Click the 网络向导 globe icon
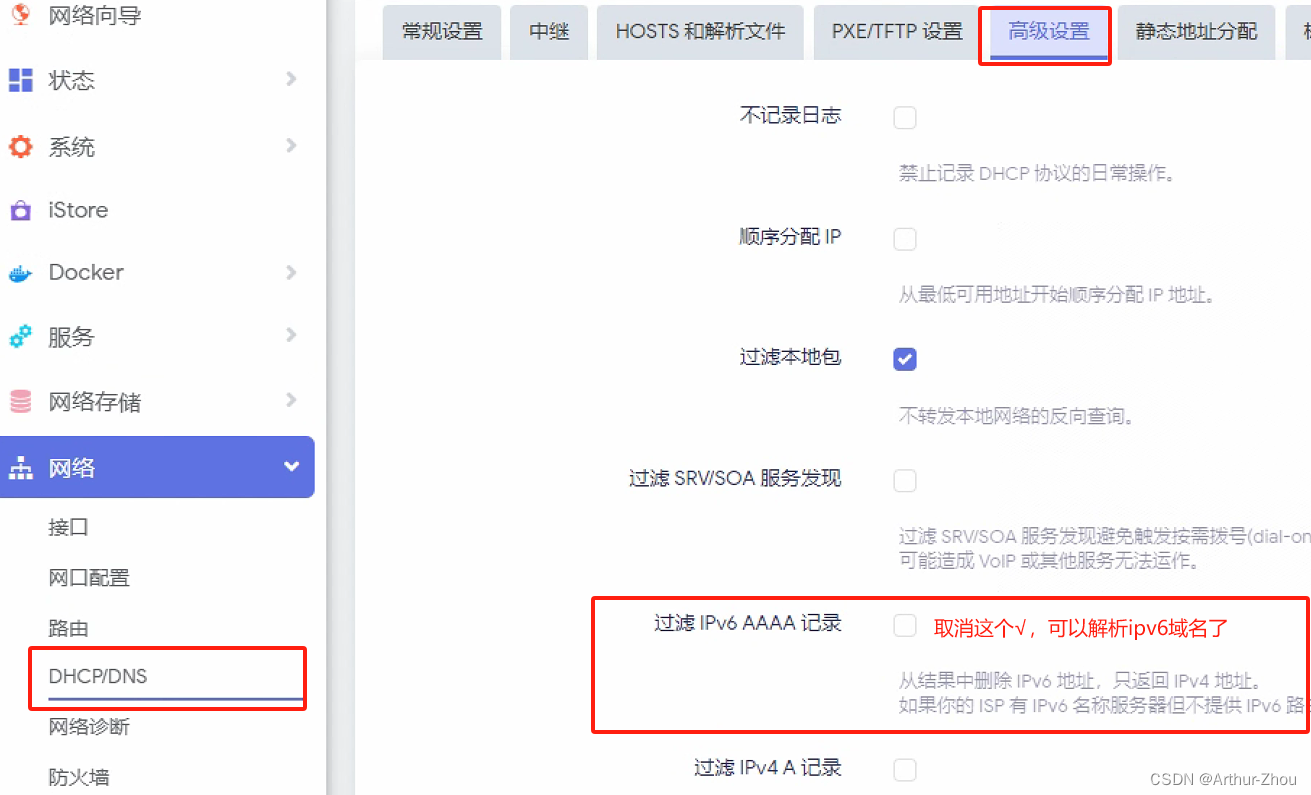 (21, 15)
